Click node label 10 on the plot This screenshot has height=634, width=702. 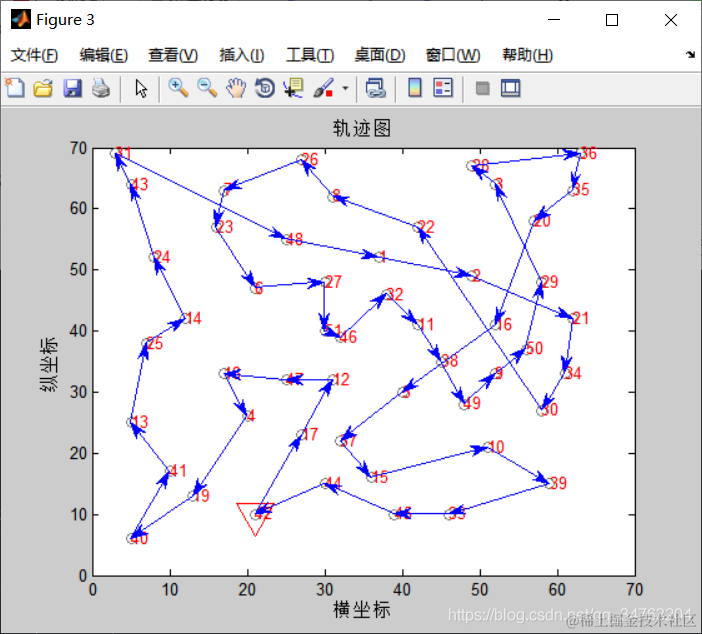pos(496,446)
